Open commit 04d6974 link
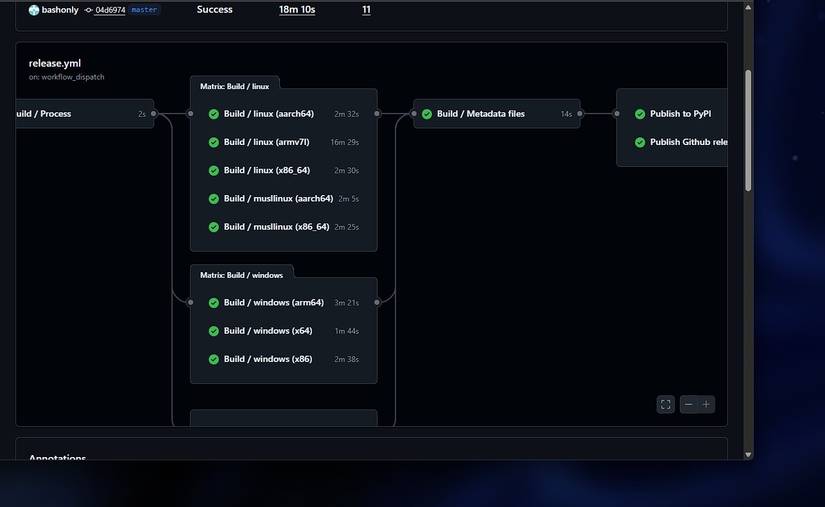The width and height of the screenshot is (825, 507). pos(110,10)
